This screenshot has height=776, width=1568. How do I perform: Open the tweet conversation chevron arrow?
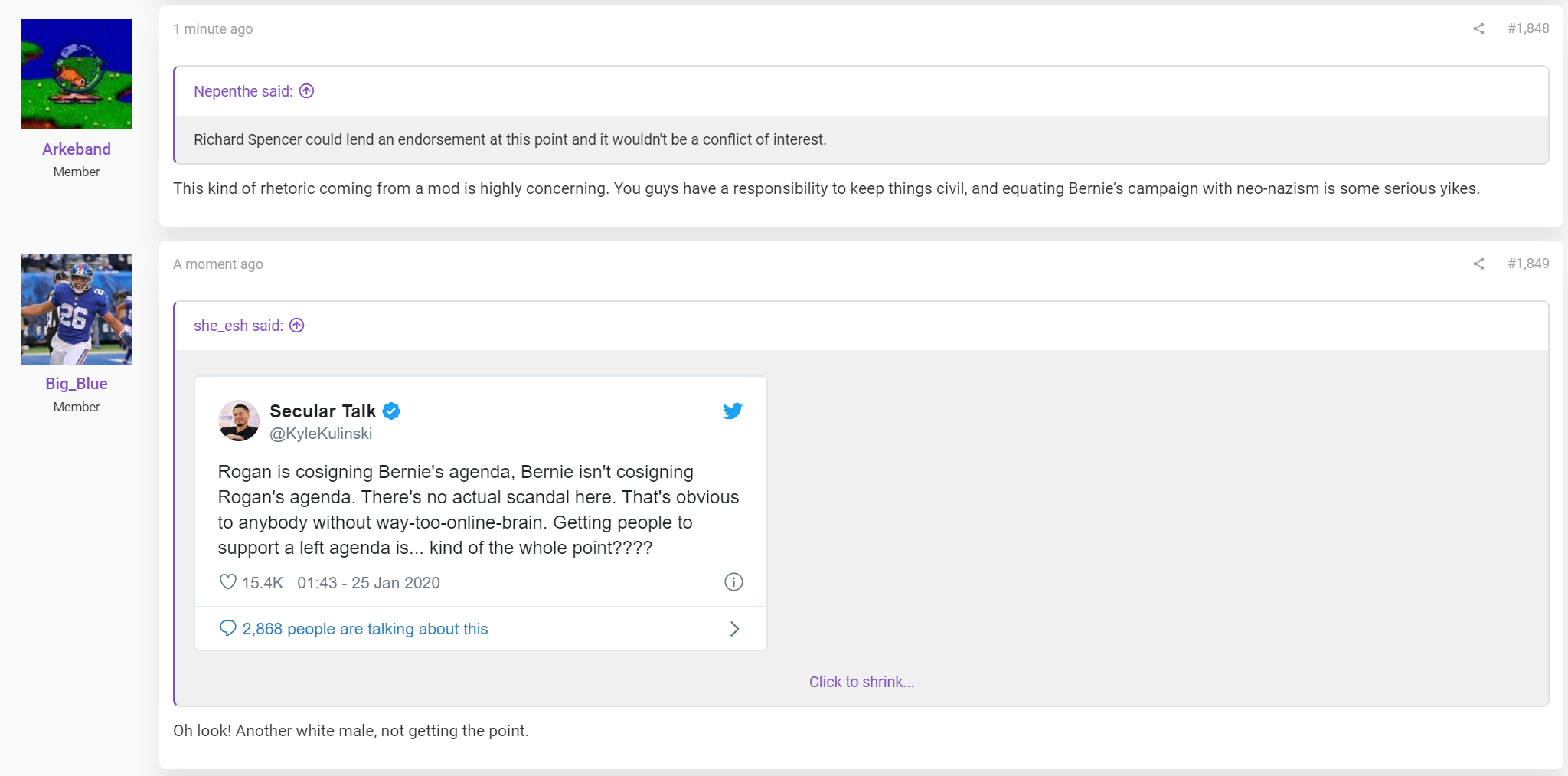[x=734, y=629]
